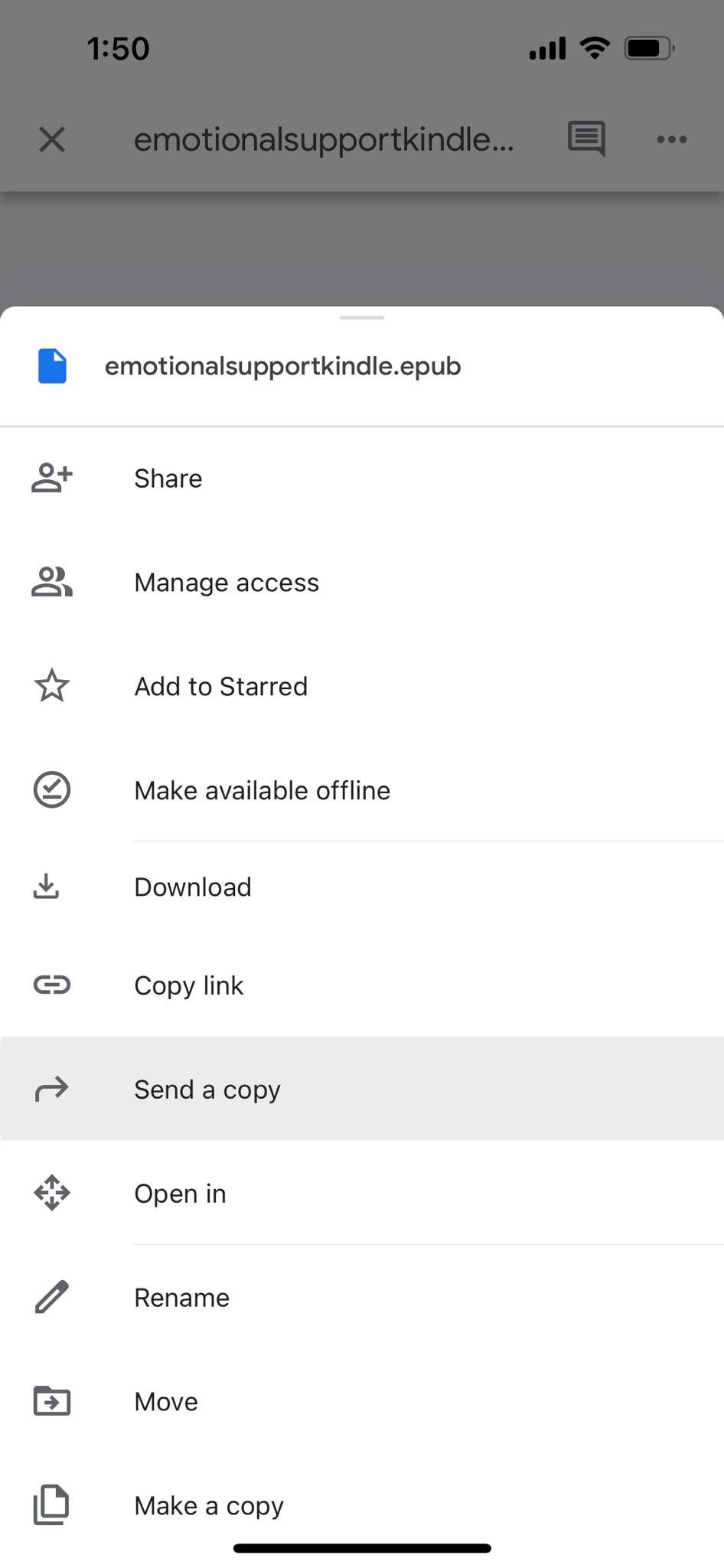
Task: Choose Add to Starred
Action: [x=362, y=686]
